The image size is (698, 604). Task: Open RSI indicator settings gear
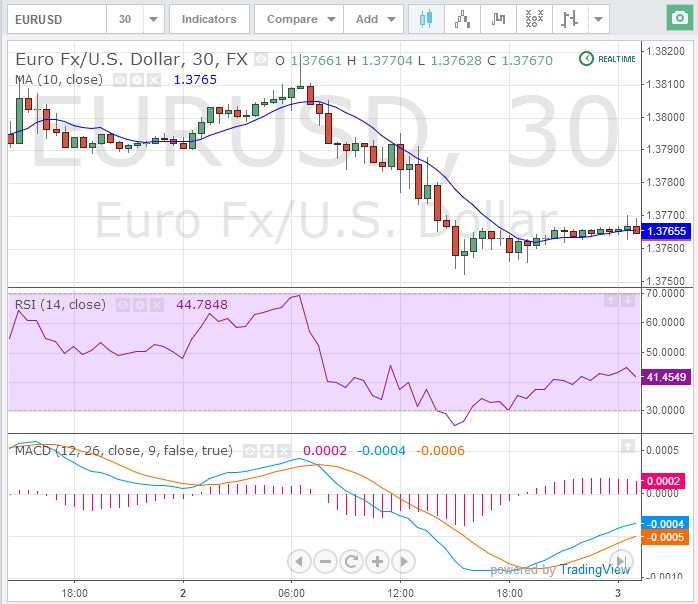click(x=140, y=305)
